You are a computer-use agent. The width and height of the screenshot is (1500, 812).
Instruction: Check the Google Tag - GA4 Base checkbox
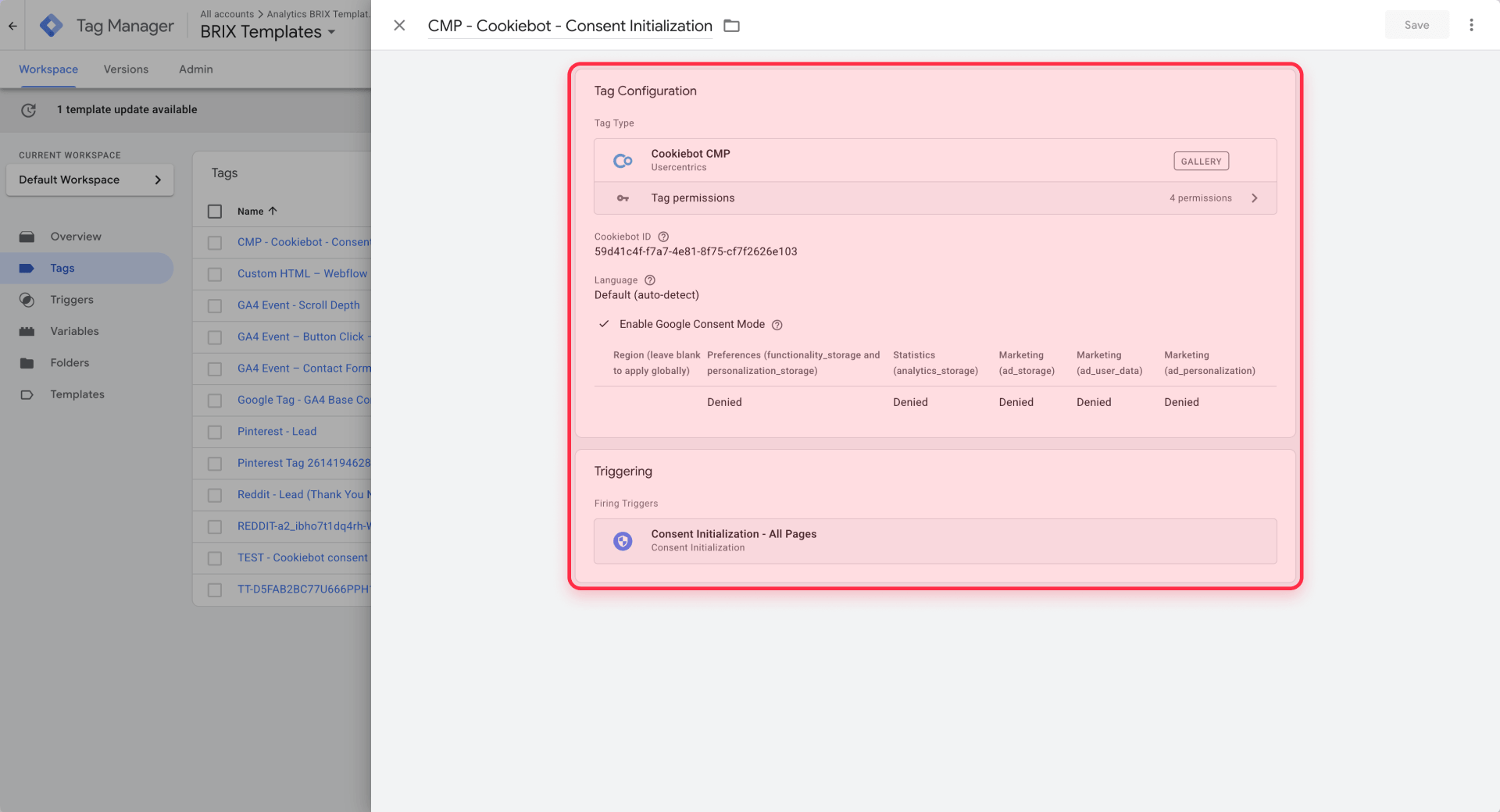coord(215,401)
